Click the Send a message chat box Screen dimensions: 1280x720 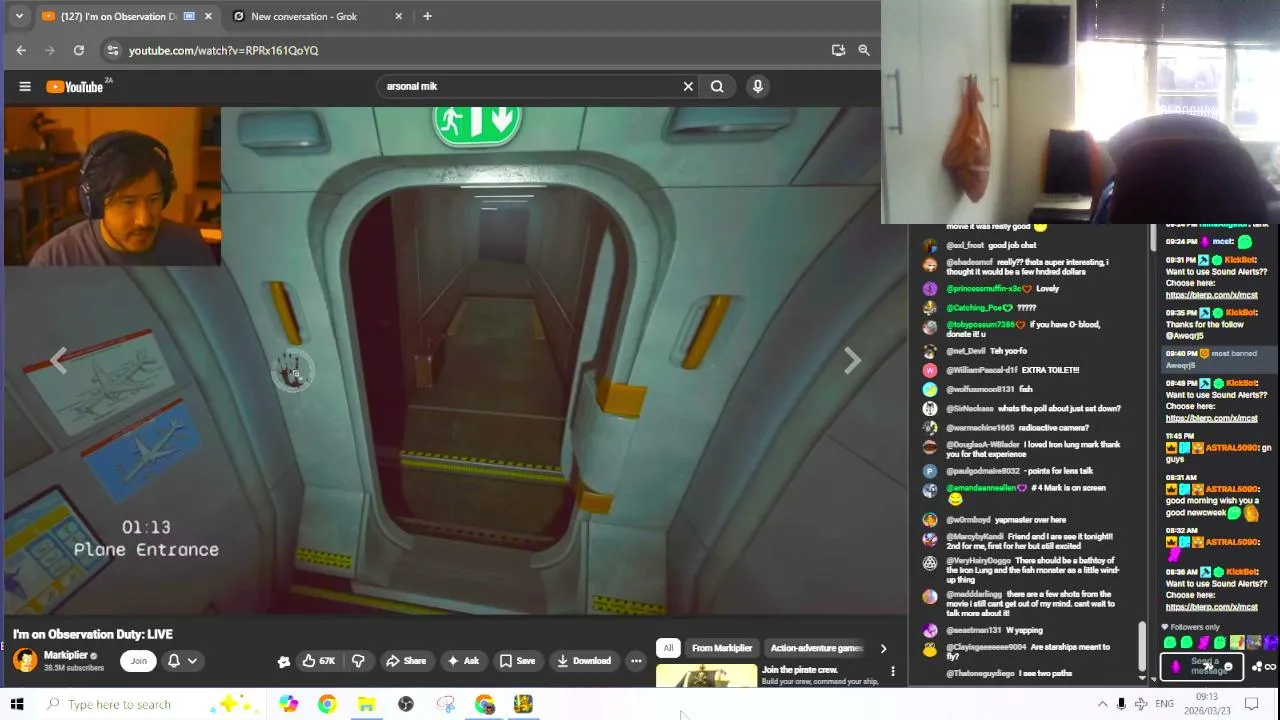[x=1201, y=666]
